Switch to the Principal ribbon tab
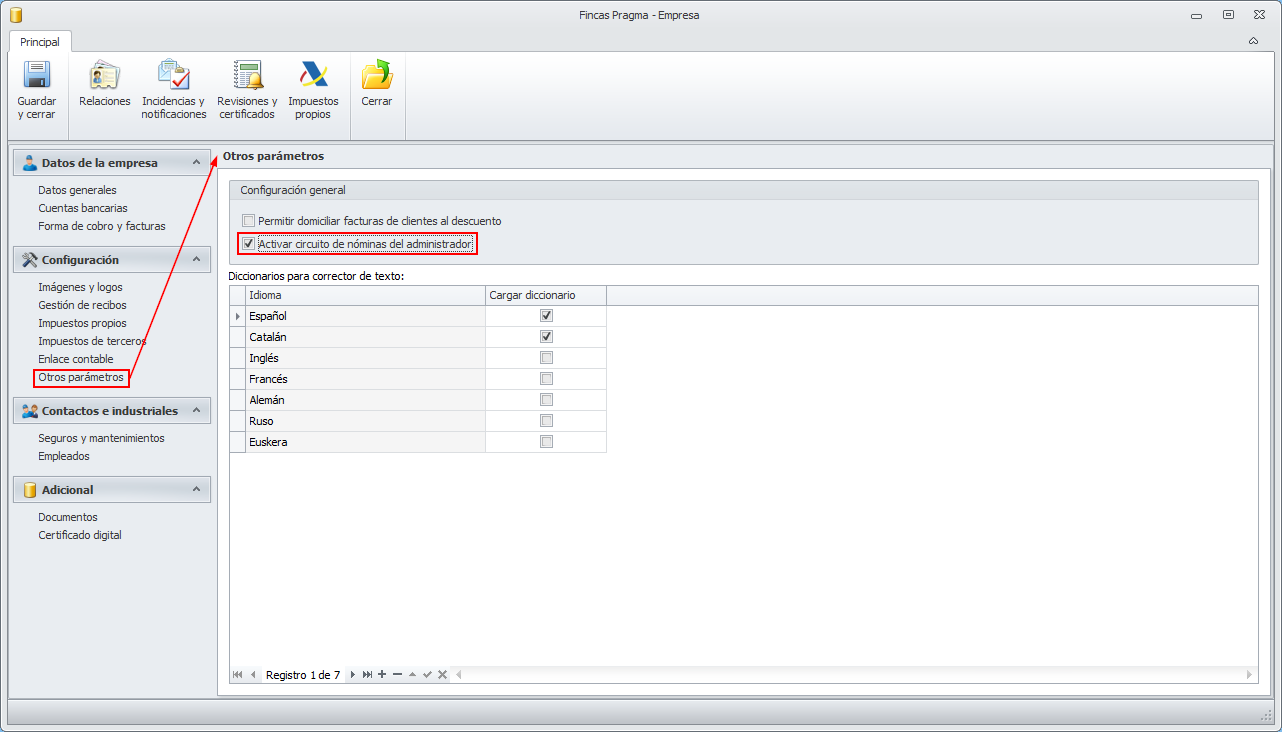Screen dimensions: 1282x732 click(x=40, y=42)
